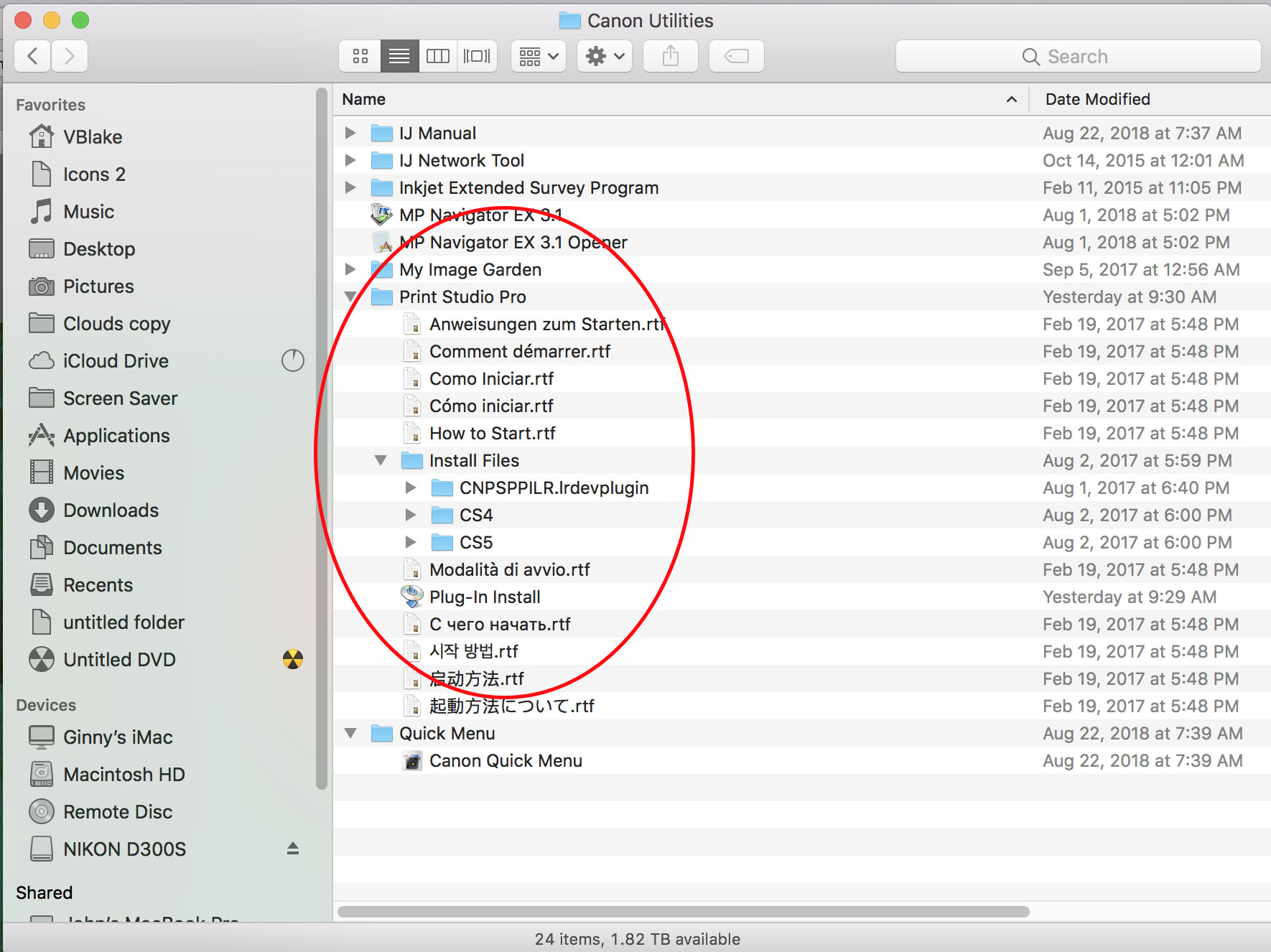Click the Untitled DVD burn icon
Screen dimensions: 1271x952
(293, 659)
